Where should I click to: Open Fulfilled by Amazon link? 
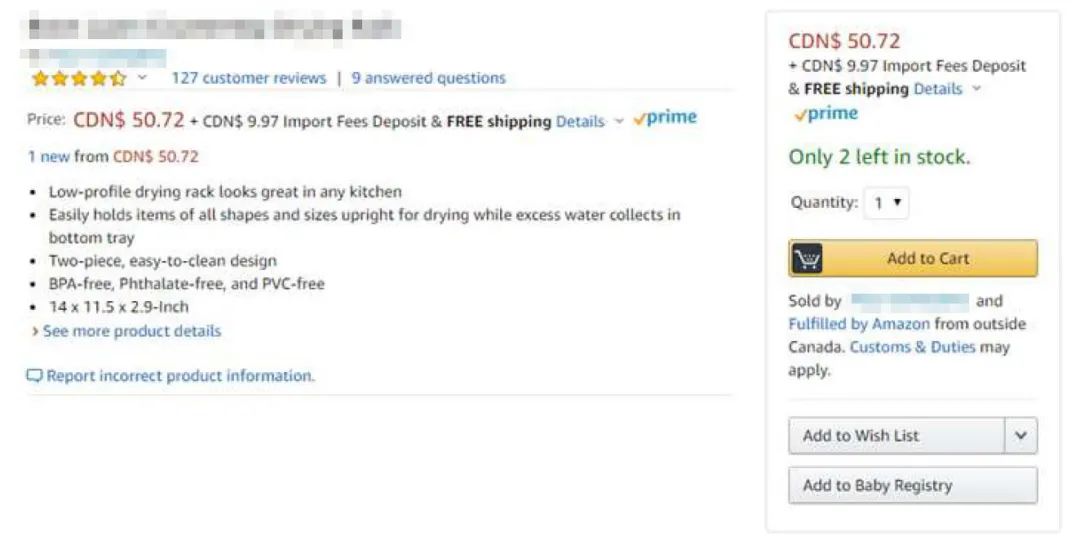(858, 324)
